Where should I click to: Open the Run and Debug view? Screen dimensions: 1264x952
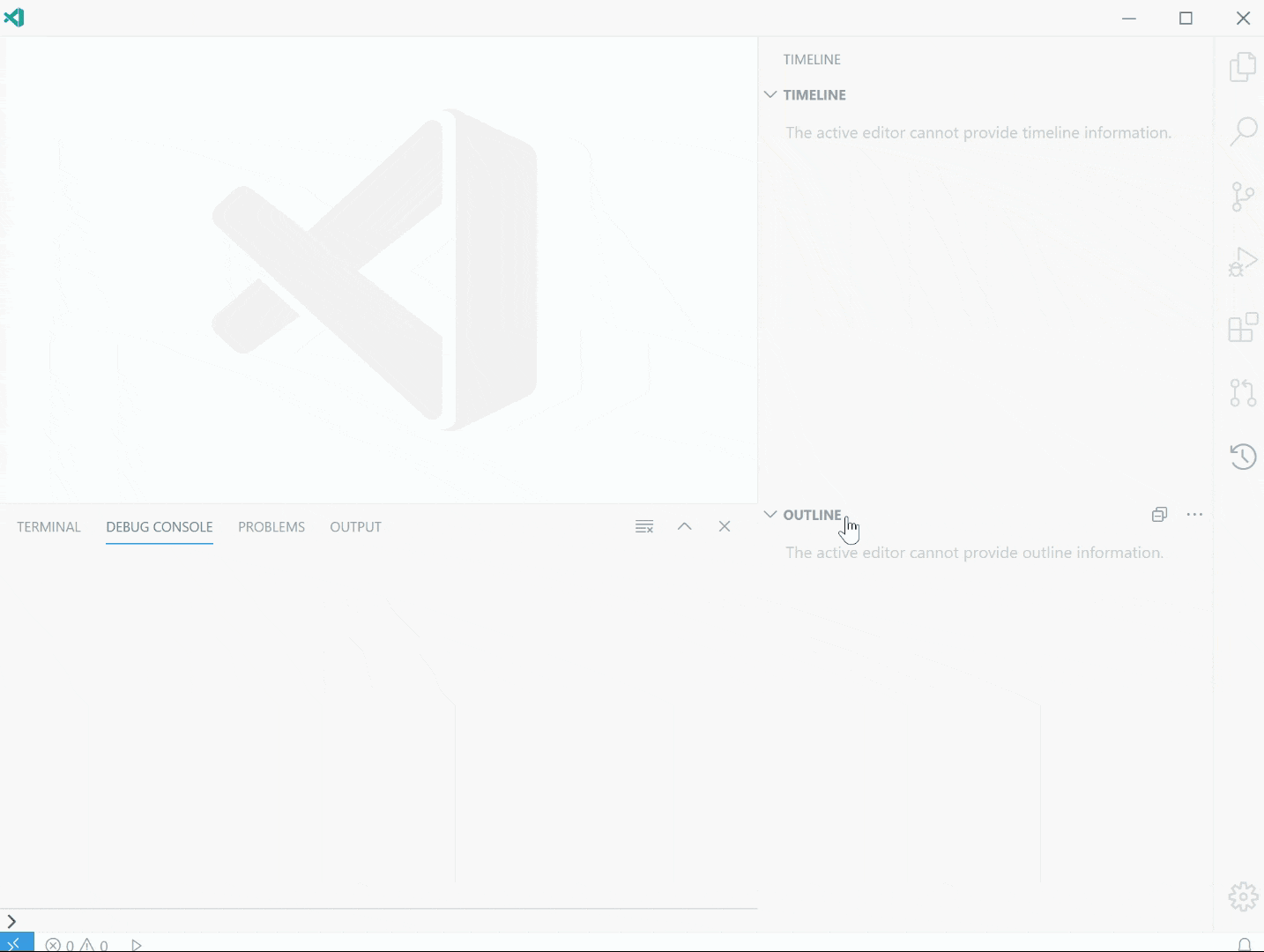coord(1242,261)
